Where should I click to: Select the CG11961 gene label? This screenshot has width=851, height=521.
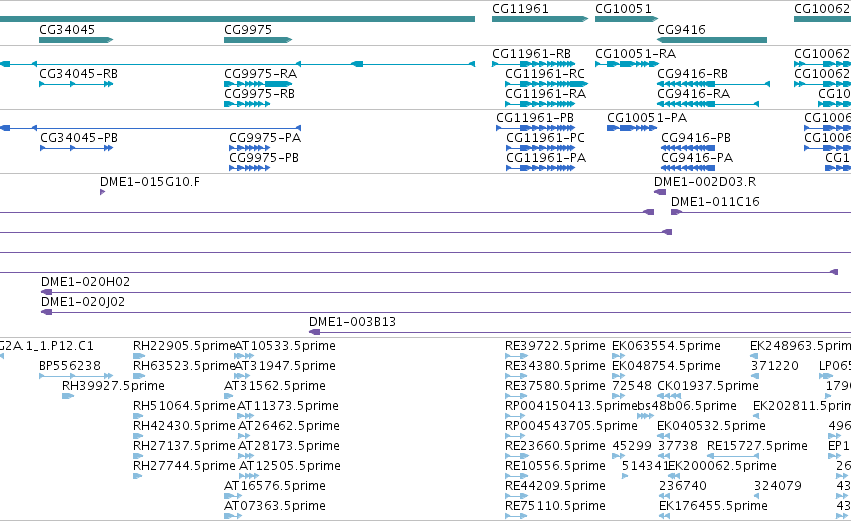520,9
